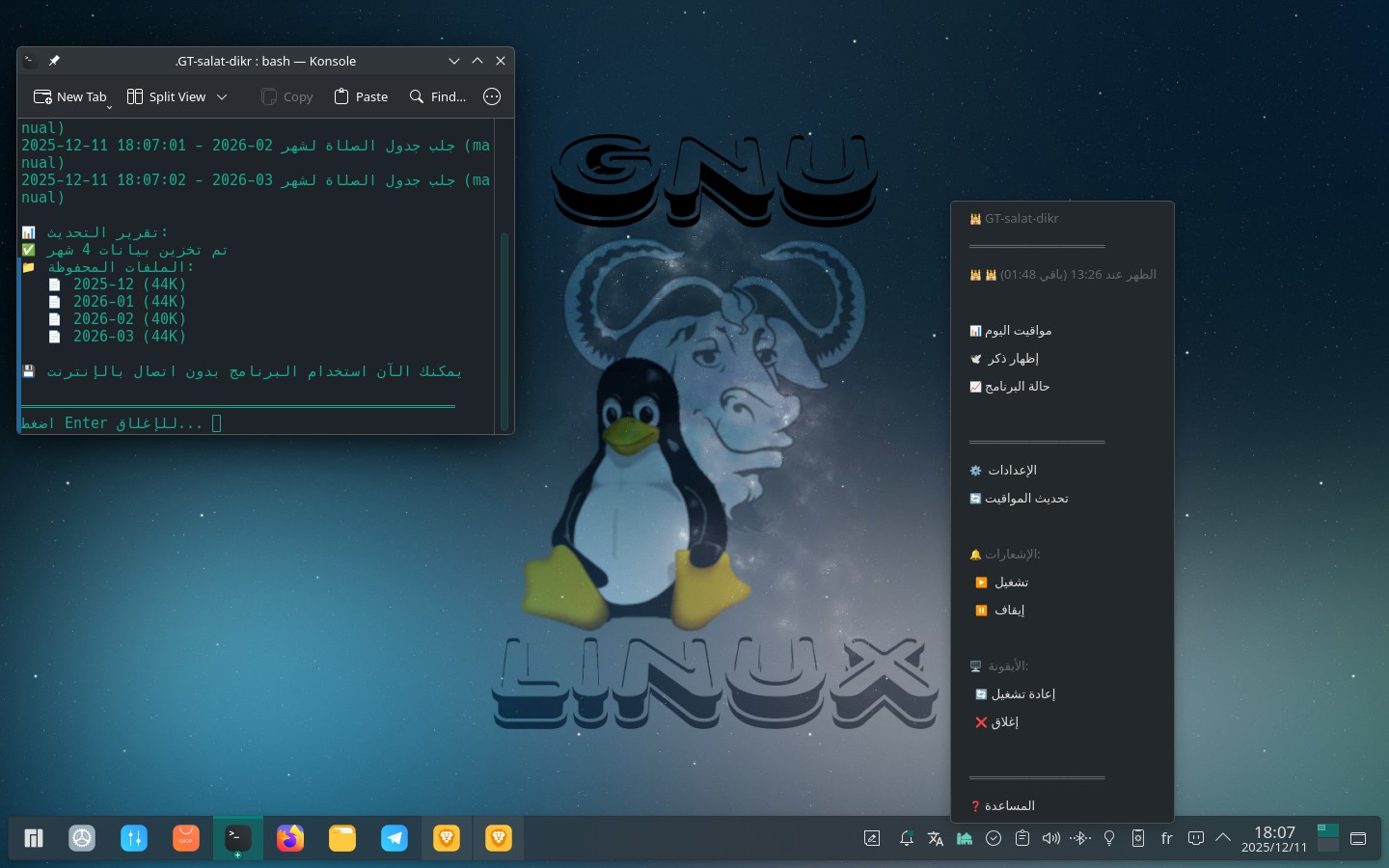Open Telegram from the taskbar
This screenshot has width=1389, height=868.
pos(395,838)
